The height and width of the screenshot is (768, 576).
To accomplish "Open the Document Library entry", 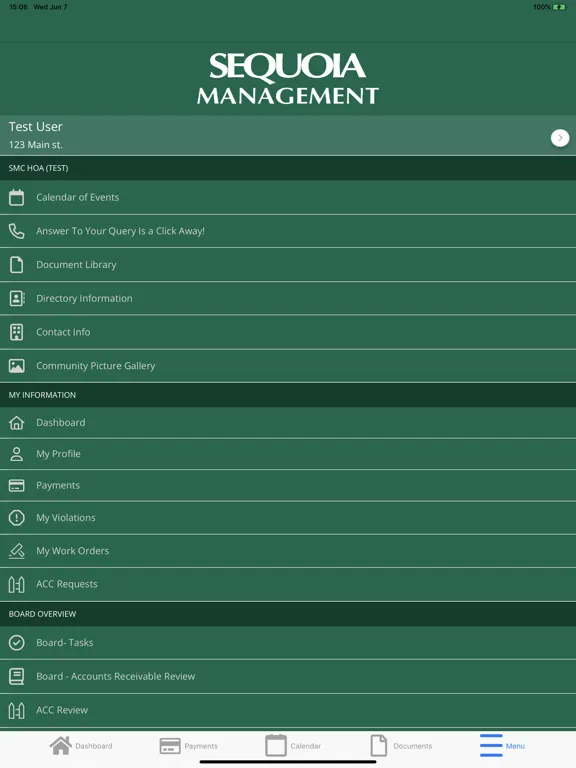I will coord(288,264).
